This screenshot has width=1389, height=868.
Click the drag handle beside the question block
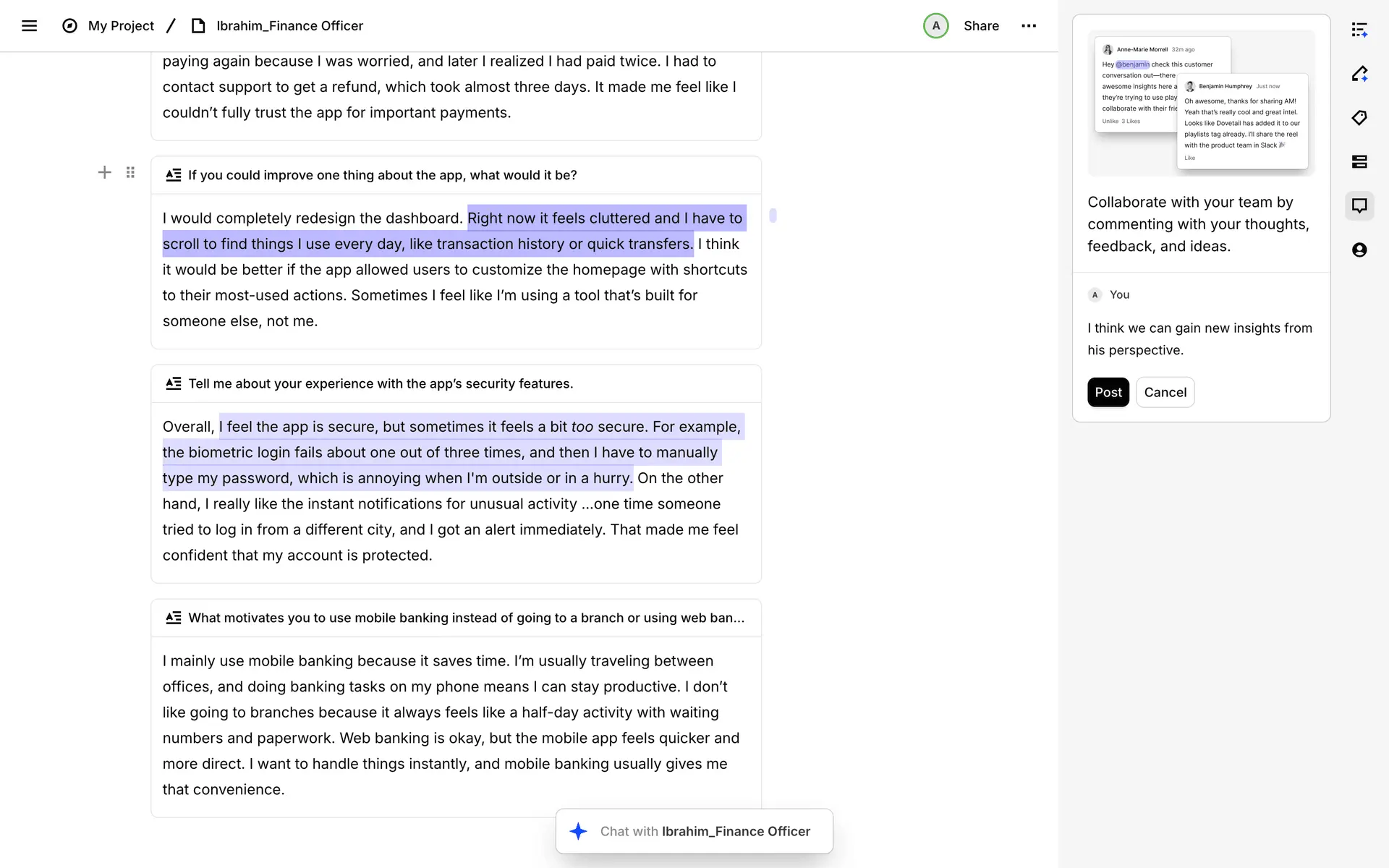pos(130,172)
